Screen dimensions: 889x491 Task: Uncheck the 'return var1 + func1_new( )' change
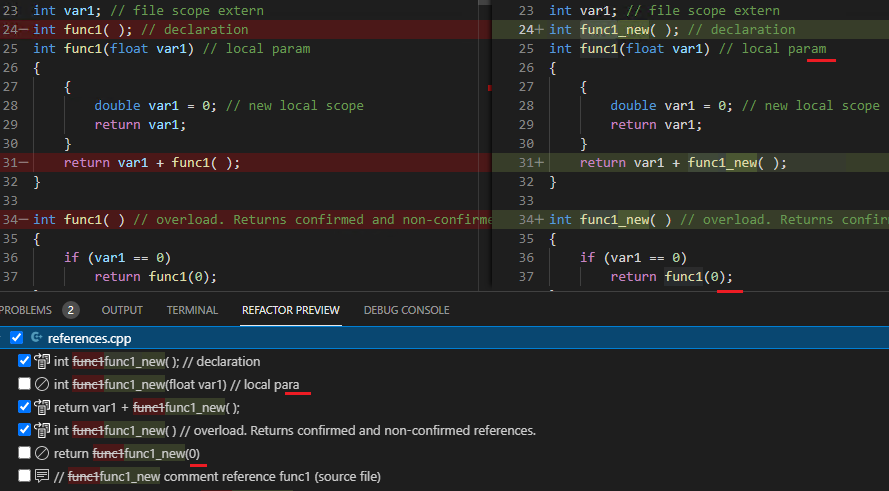point(24,407)
